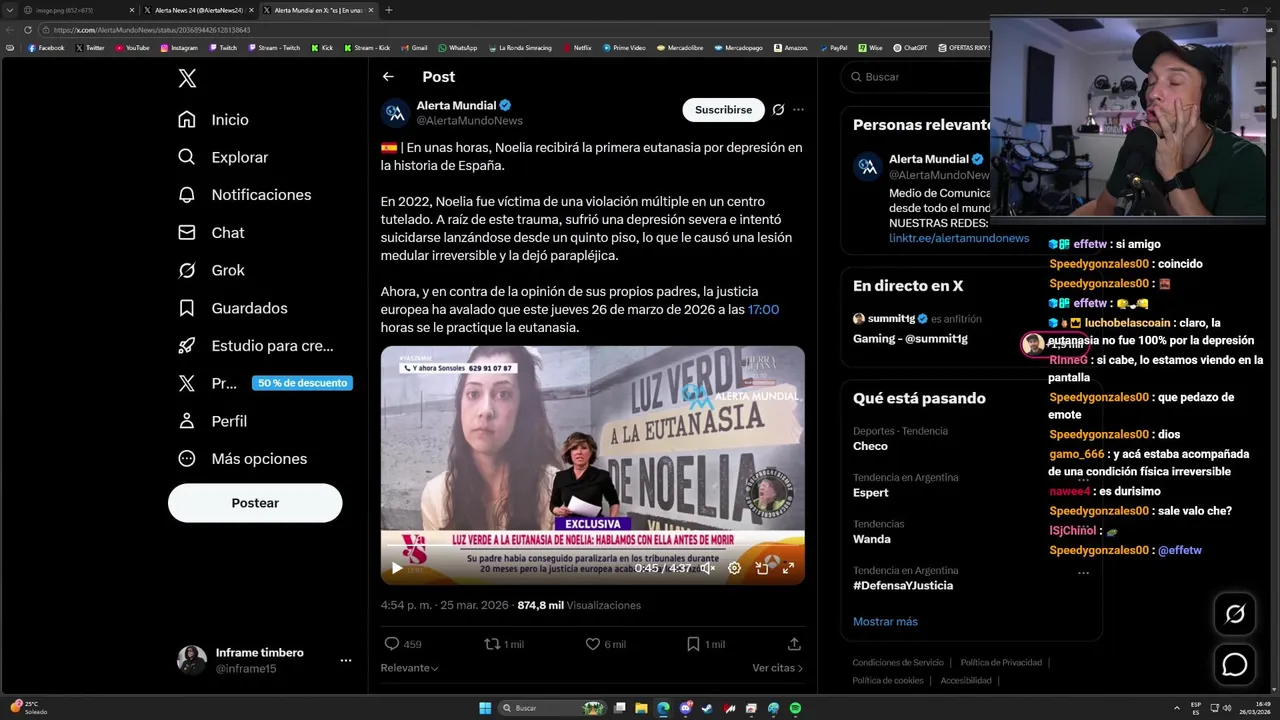
Task: Expand the Relevante sort dropdown
Action: 409,668
